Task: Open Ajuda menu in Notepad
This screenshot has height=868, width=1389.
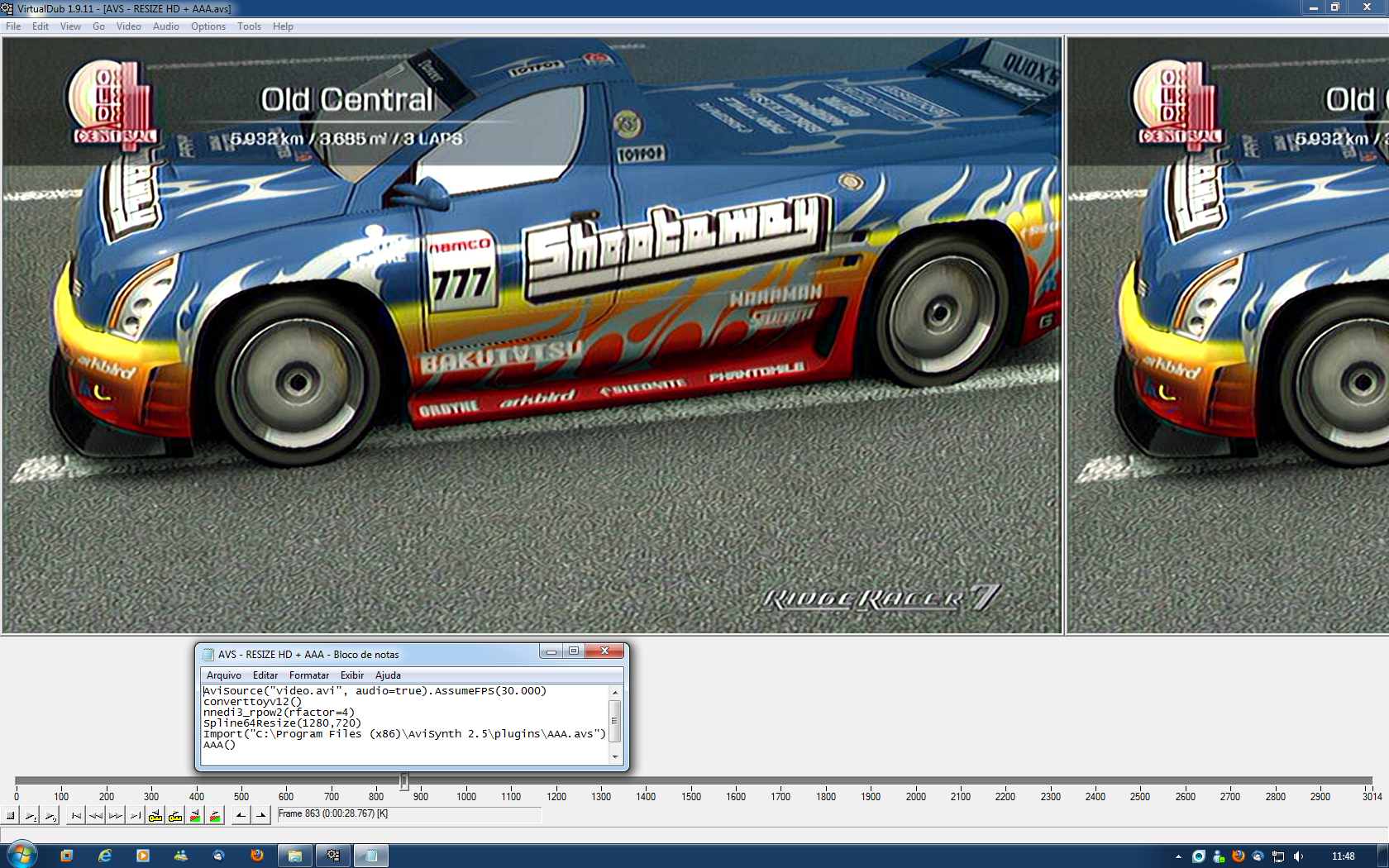Action: click(x=388, y=675)
